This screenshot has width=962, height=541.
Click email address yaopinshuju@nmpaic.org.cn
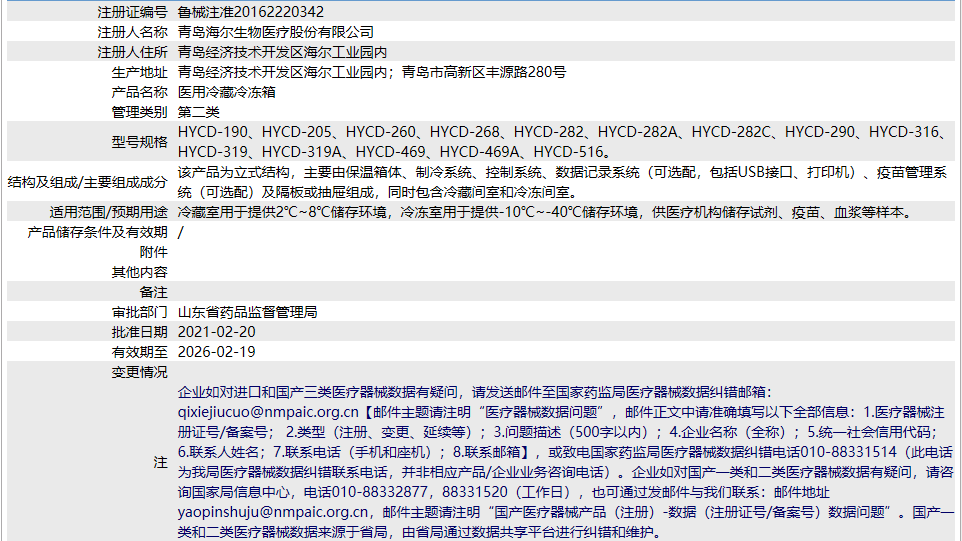click(x=273, y=512)
